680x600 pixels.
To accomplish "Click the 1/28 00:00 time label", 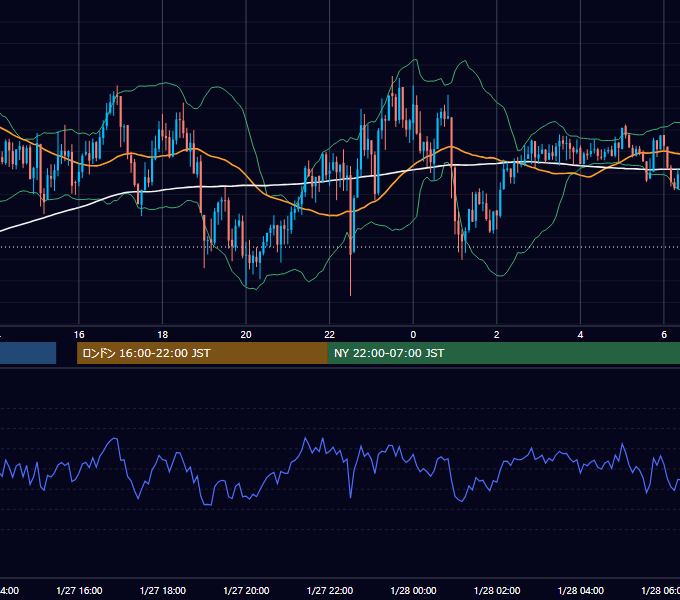I will pos(413,590).
